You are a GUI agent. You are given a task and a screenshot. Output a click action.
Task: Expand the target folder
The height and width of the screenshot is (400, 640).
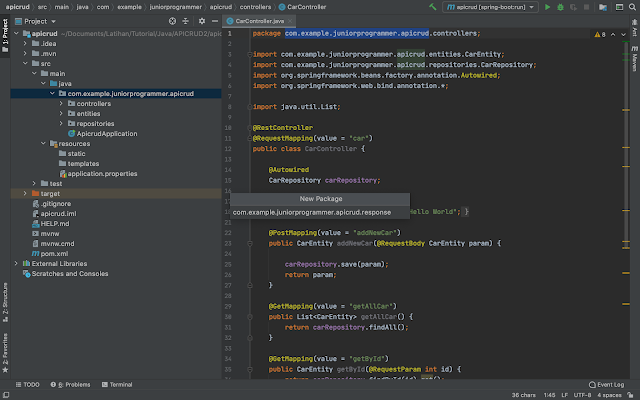click(25, 193)
